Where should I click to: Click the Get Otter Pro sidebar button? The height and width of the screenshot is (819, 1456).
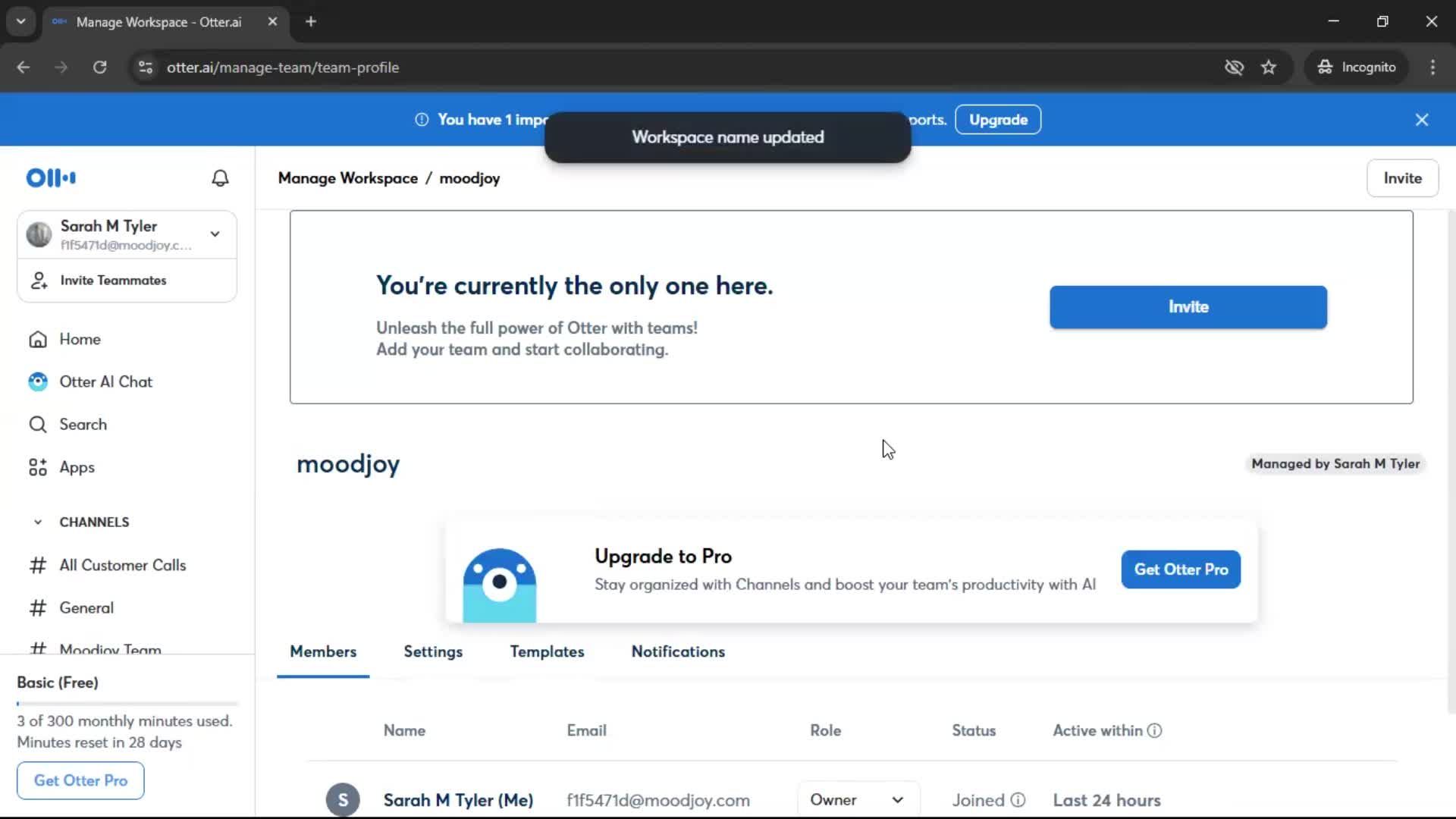80,780
